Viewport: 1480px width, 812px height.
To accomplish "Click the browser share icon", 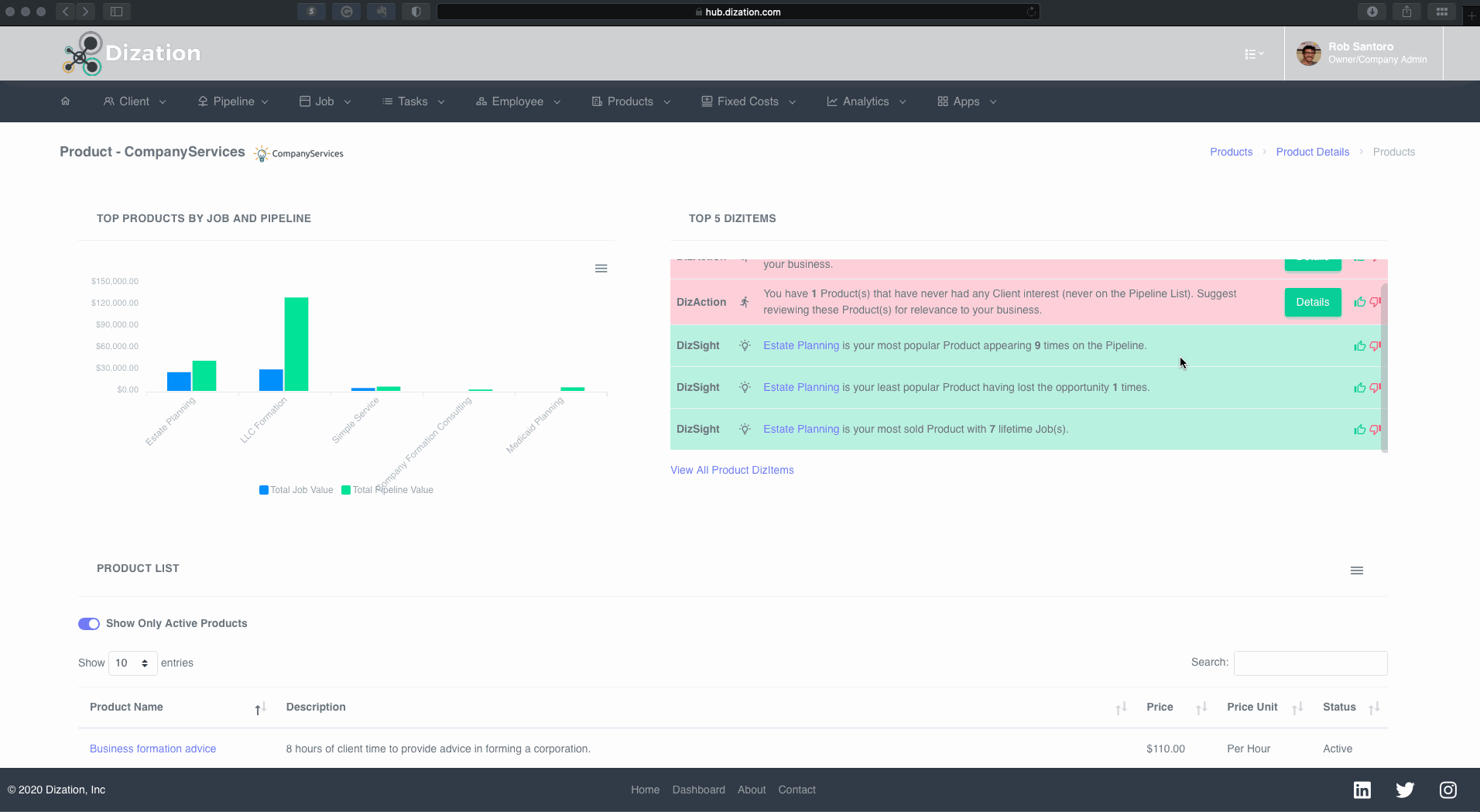I will tap(1407, 12).
